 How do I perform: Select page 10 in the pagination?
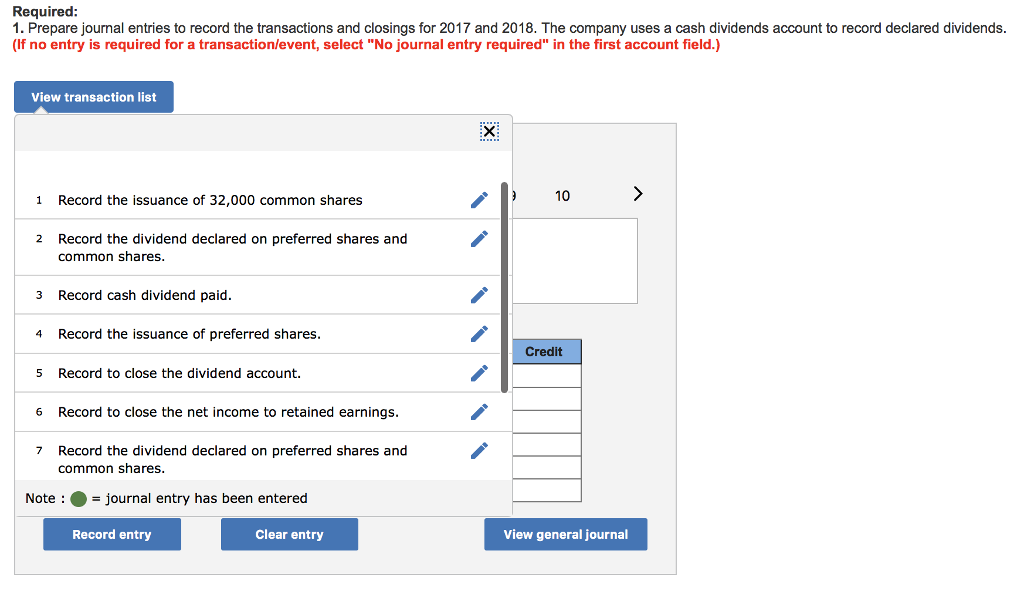(562, 196)
